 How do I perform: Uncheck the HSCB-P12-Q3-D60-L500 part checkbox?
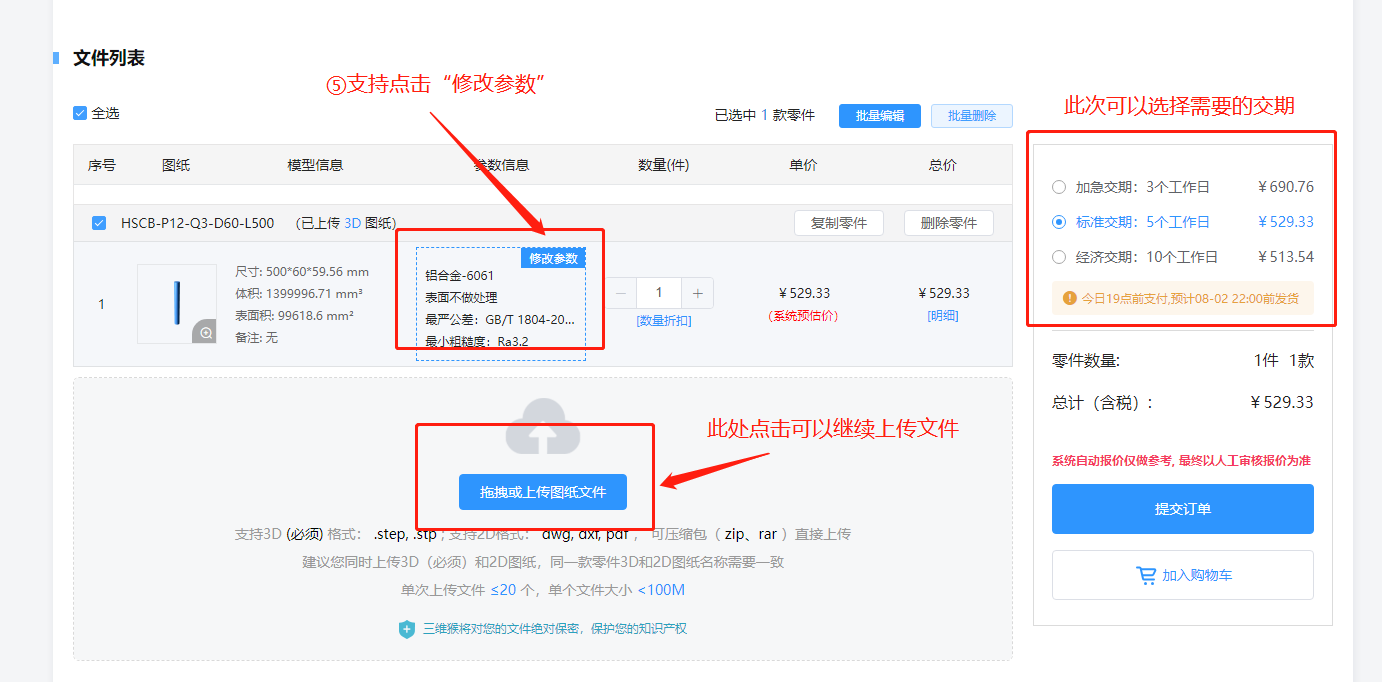99,223
